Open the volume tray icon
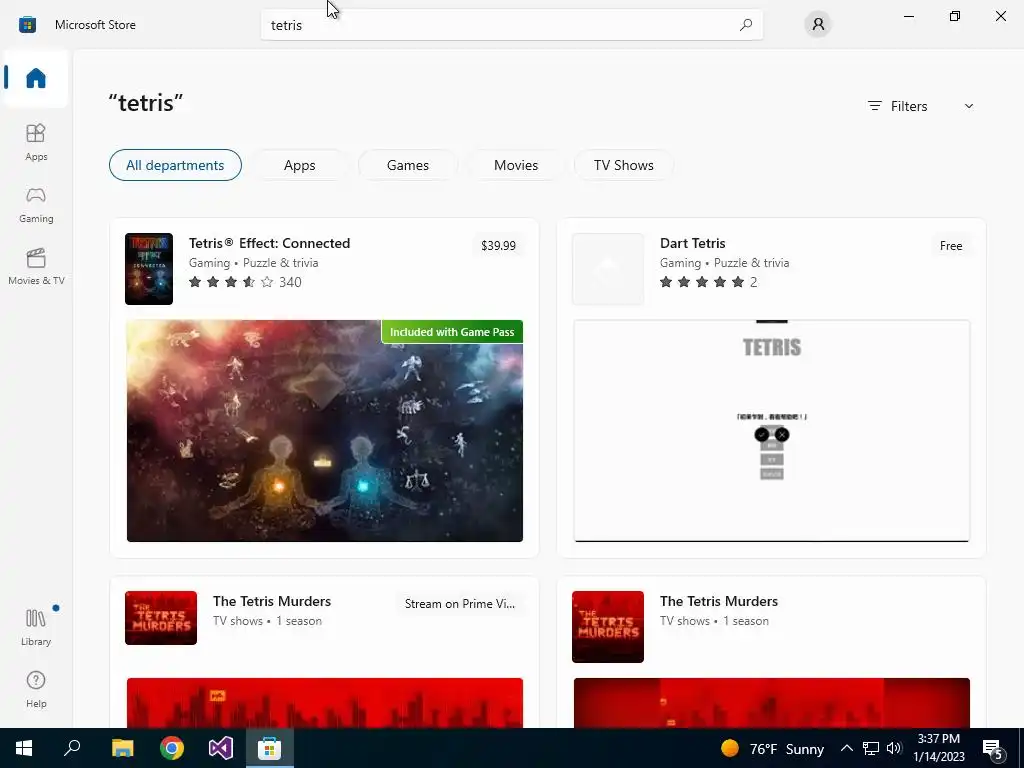Screen dimensions: 1024x768 [895, 748]
